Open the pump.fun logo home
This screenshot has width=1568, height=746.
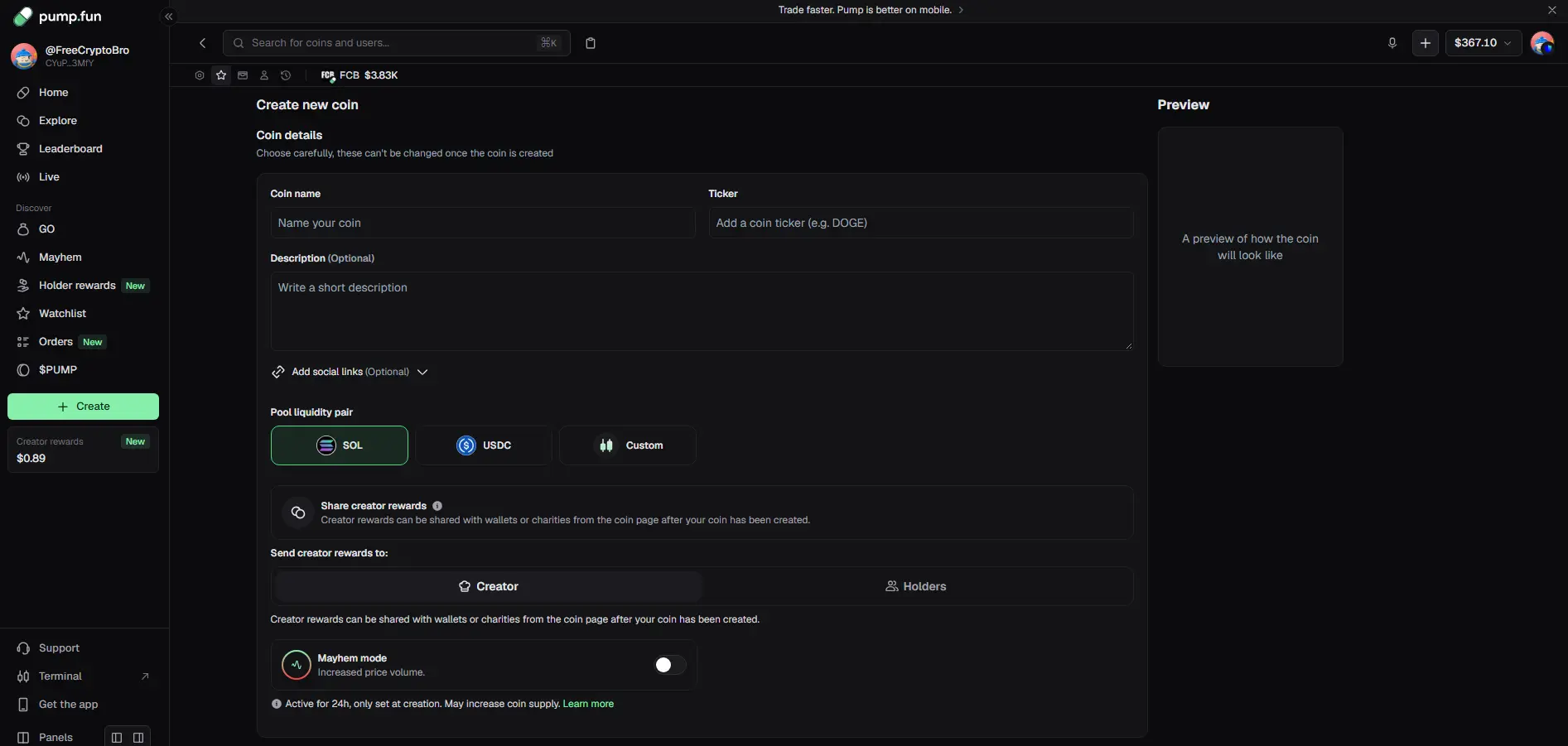point(57,16)
